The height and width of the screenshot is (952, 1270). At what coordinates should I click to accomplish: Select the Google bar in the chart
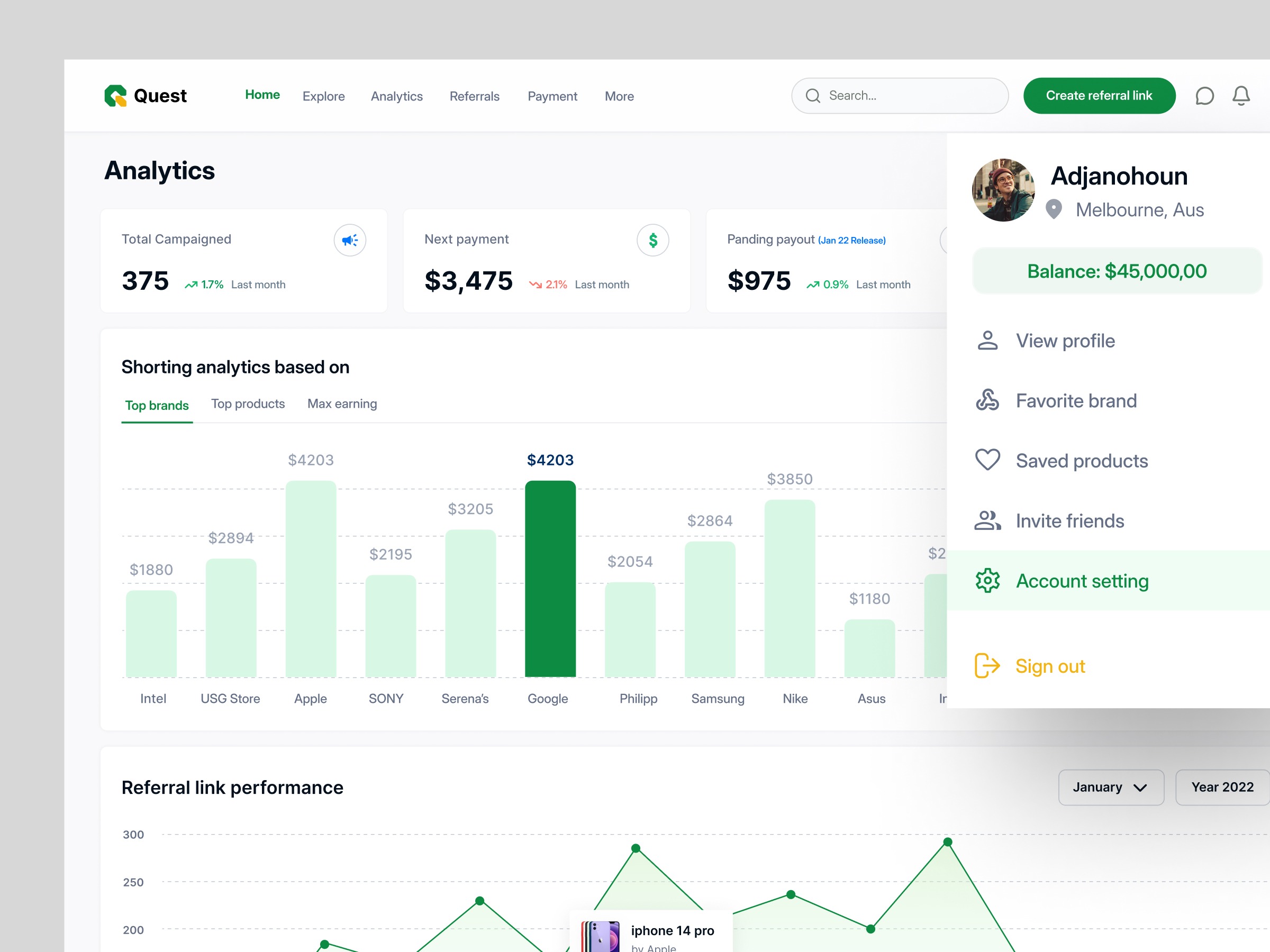pos(550,579)
